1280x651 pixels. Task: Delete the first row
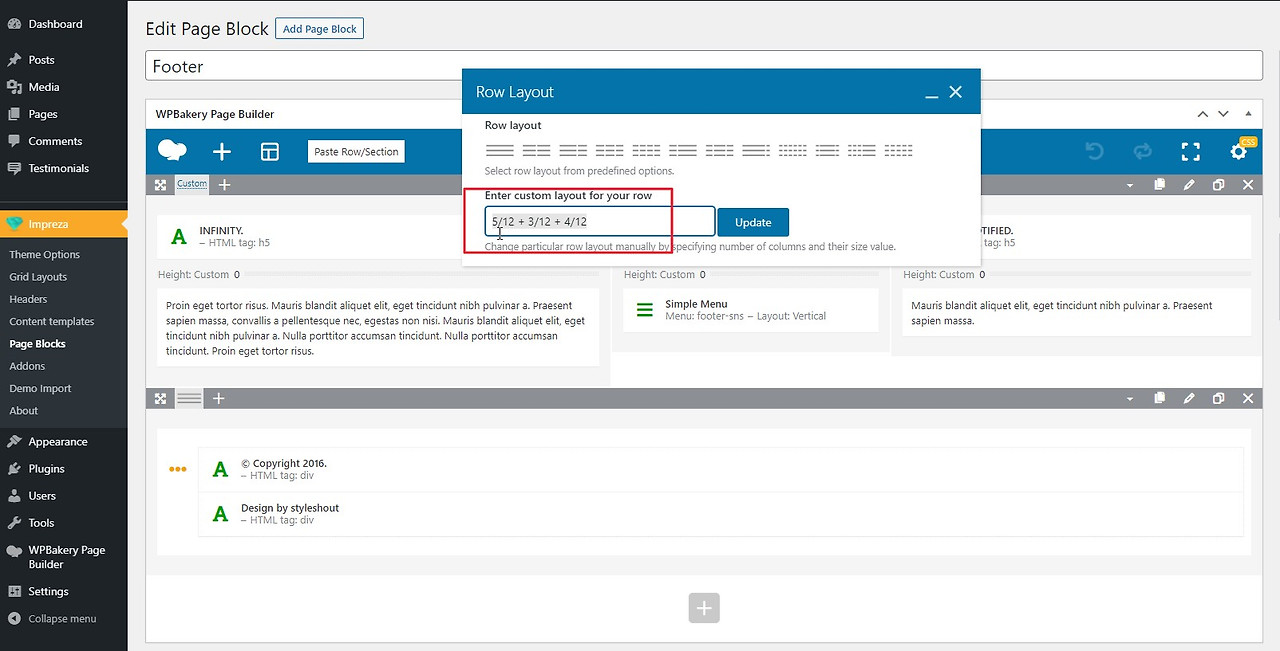point(1248,185)
